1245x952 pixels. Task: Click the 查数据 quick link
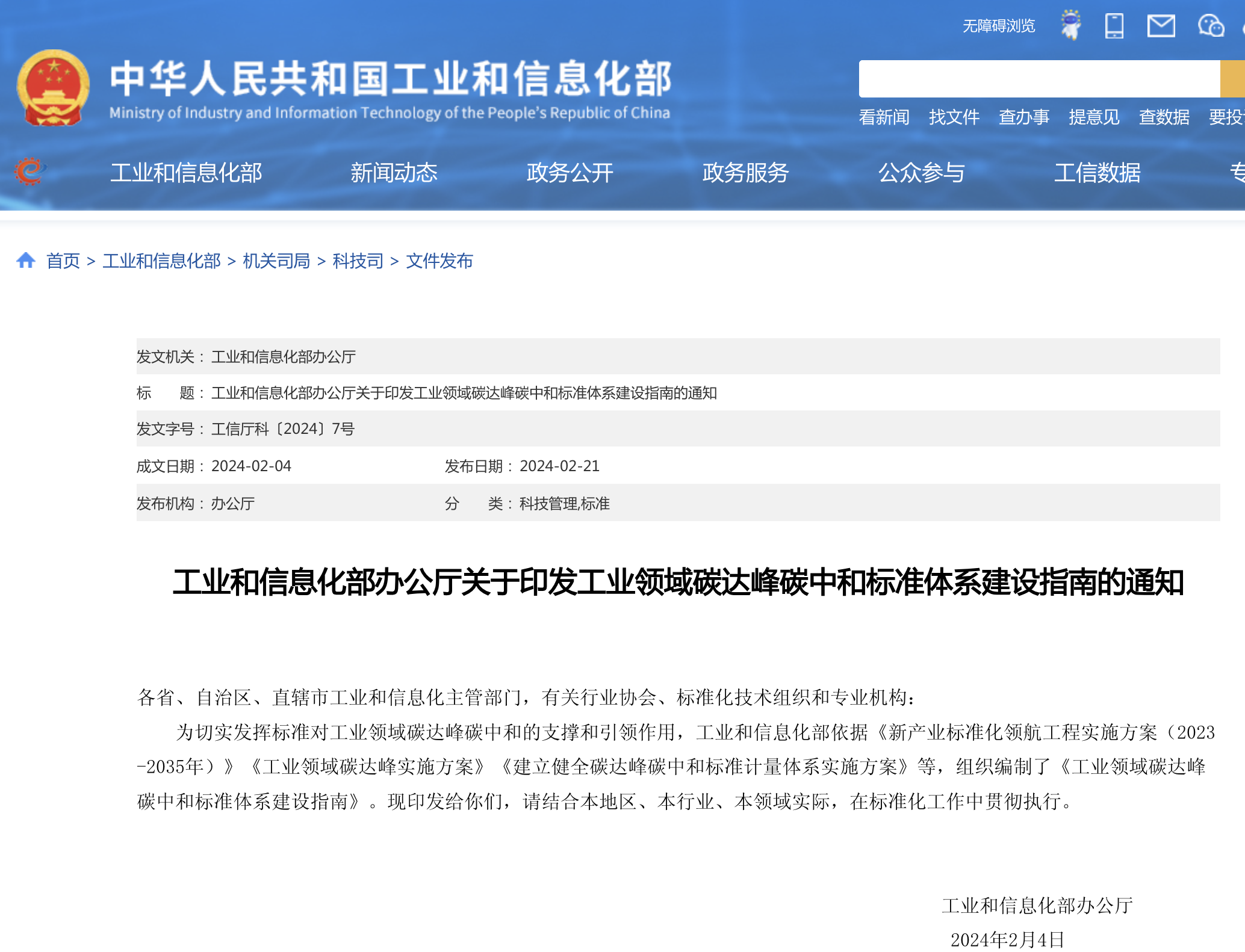(x=1163, y=117)
